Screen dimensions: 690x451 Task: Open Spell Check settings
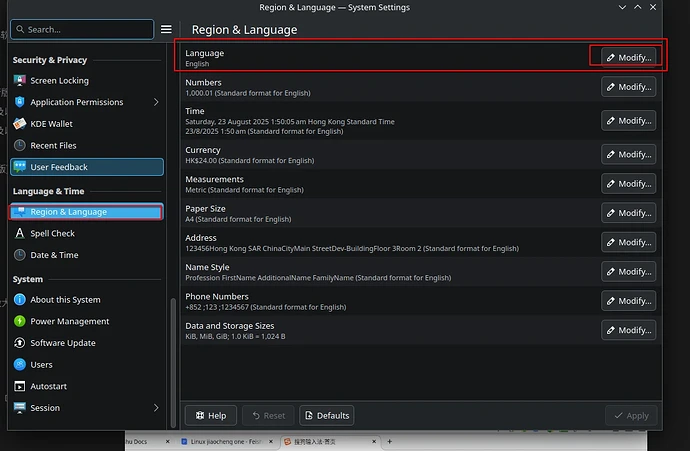coord(52,234)
